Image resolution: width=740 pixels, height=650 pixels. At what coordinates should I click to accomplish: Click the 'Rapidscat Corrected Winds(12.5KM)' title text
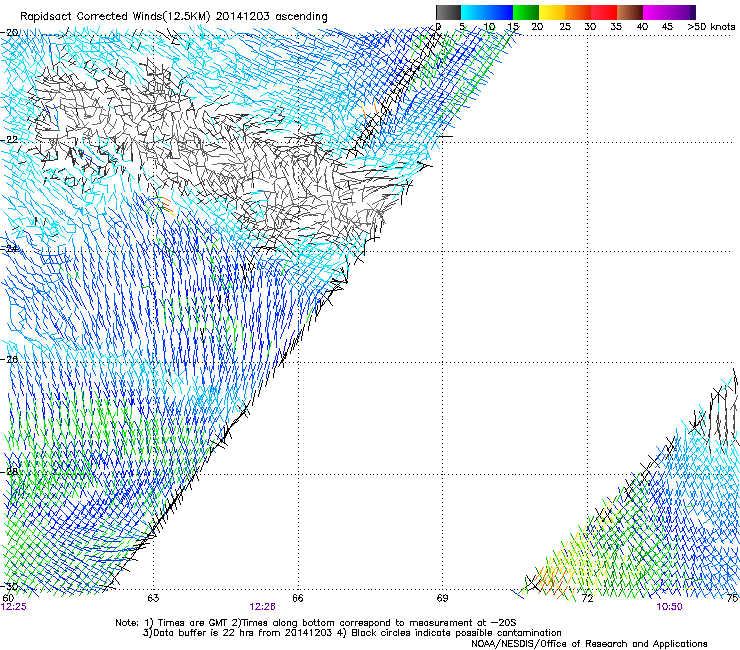[x=116, y=17]
